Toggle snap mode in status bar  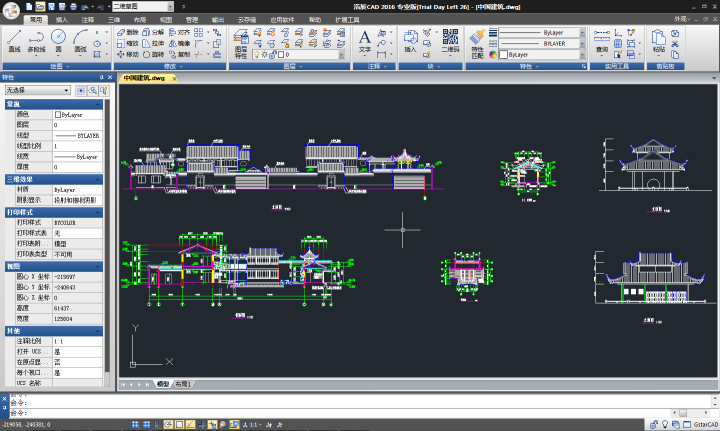135,425
